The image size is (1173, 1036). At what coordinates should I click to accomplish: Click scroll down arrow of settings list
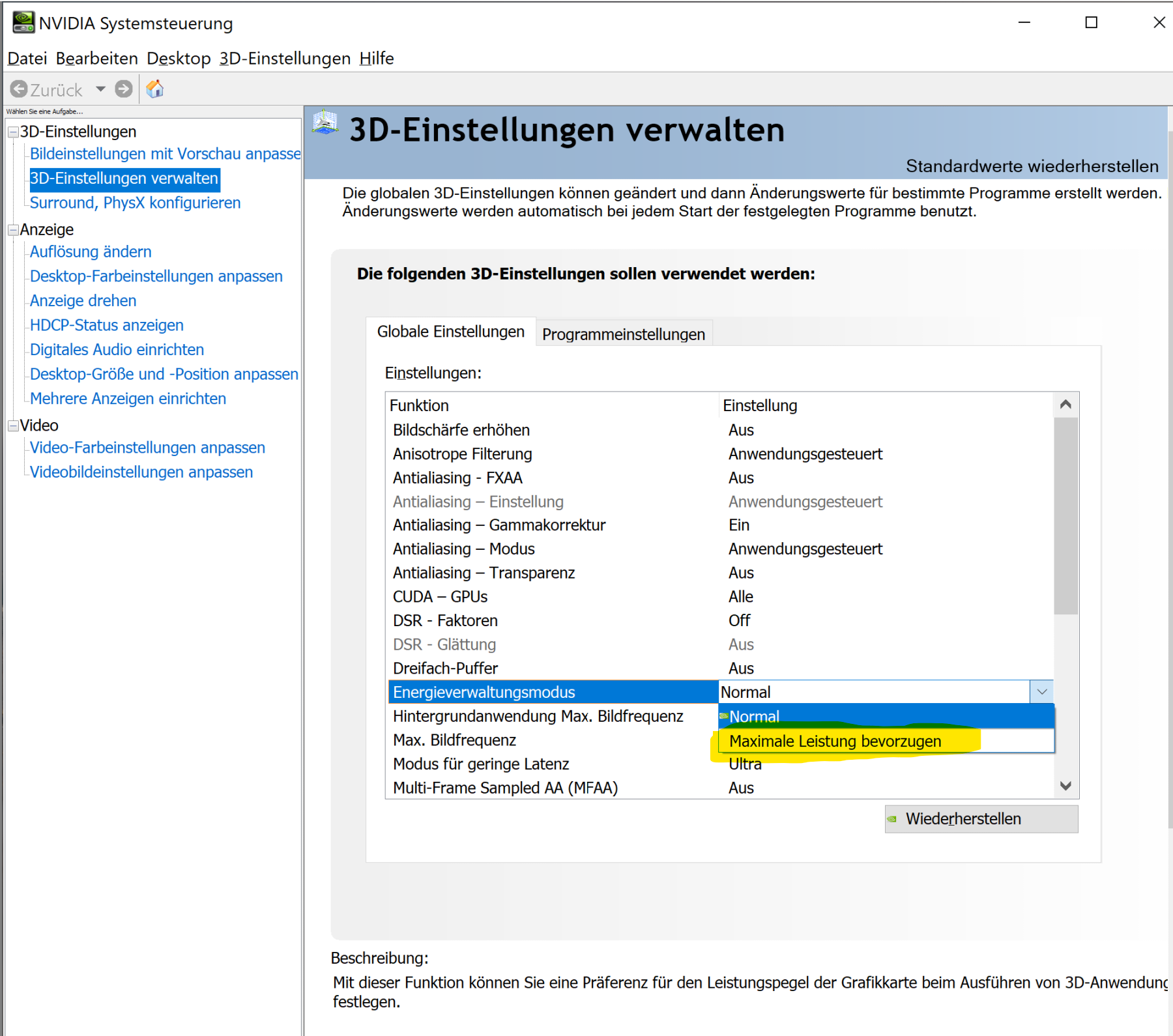click(x=1066, y=786)
